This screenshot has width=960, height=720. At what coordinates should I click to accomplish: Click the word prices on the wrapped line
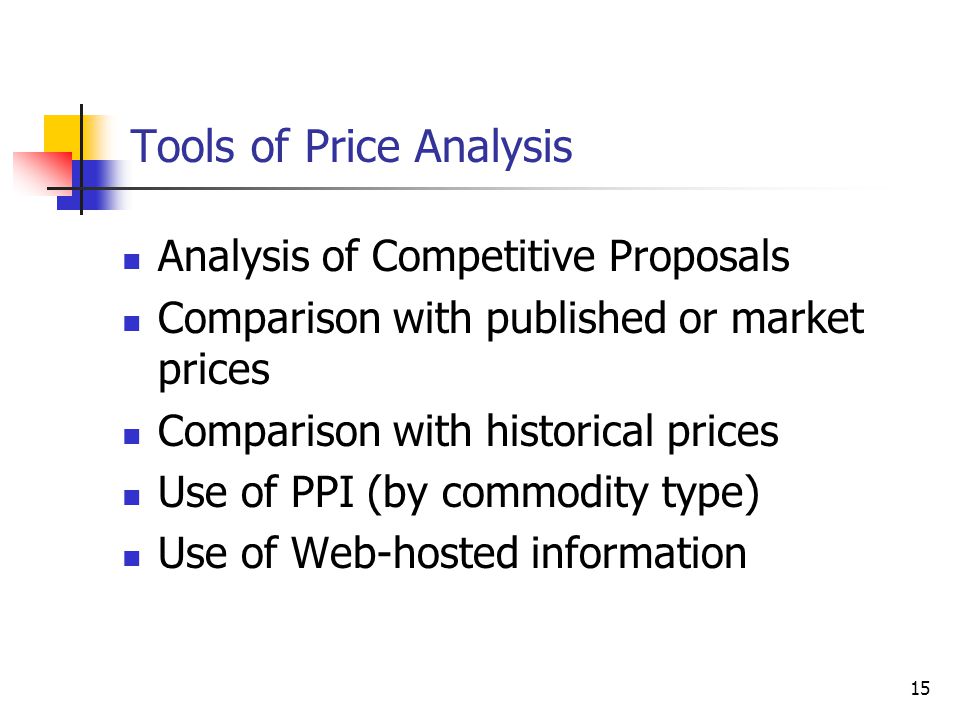214,371
